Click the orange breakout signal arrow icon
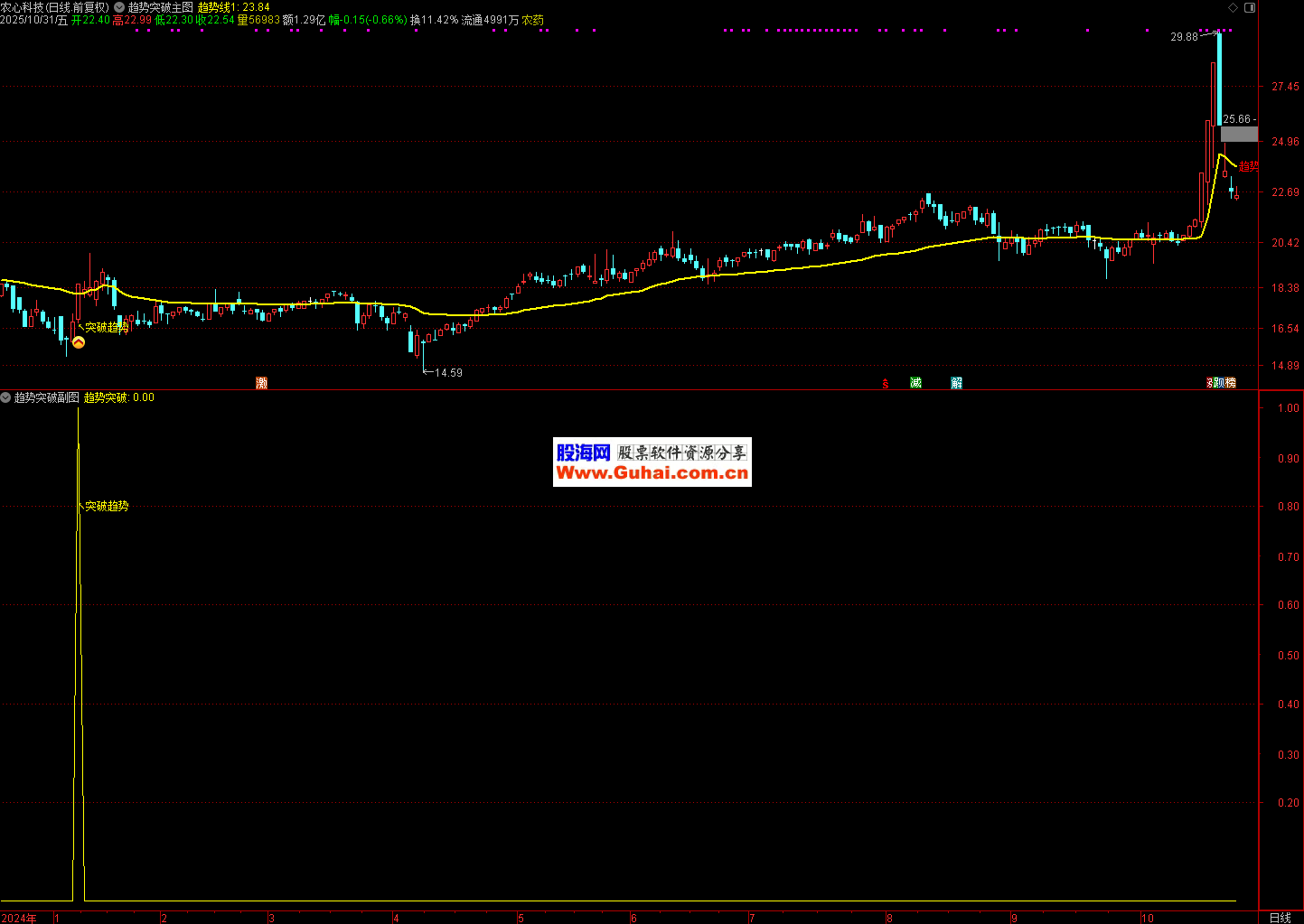Viewport: 1304px width, 924px height. [79, 342]
